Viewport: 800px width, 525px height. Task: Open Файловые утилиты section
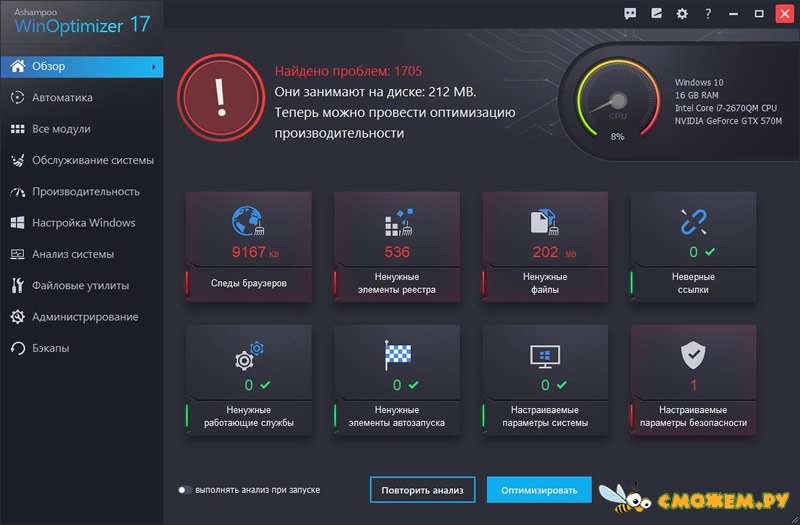[x=82, y=286]
